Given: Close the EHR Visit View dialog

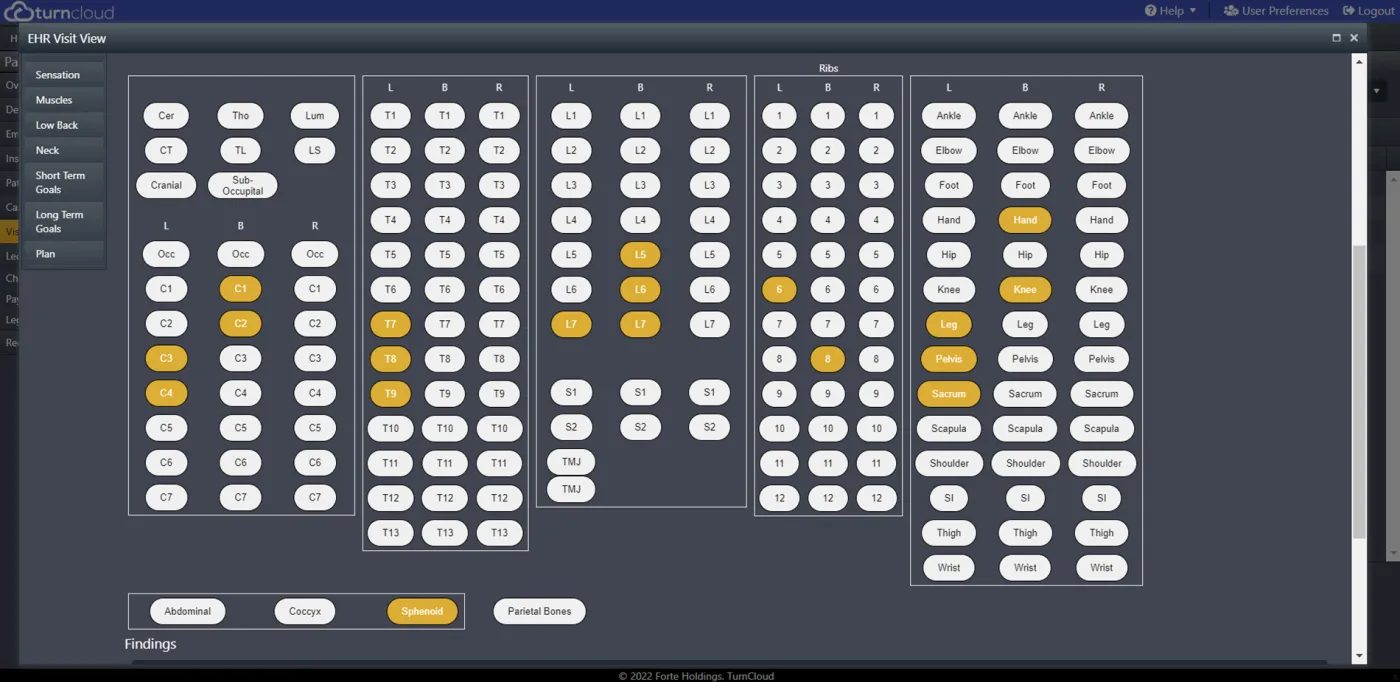Looking at the screenshot, I should [x=1354, y=38].
